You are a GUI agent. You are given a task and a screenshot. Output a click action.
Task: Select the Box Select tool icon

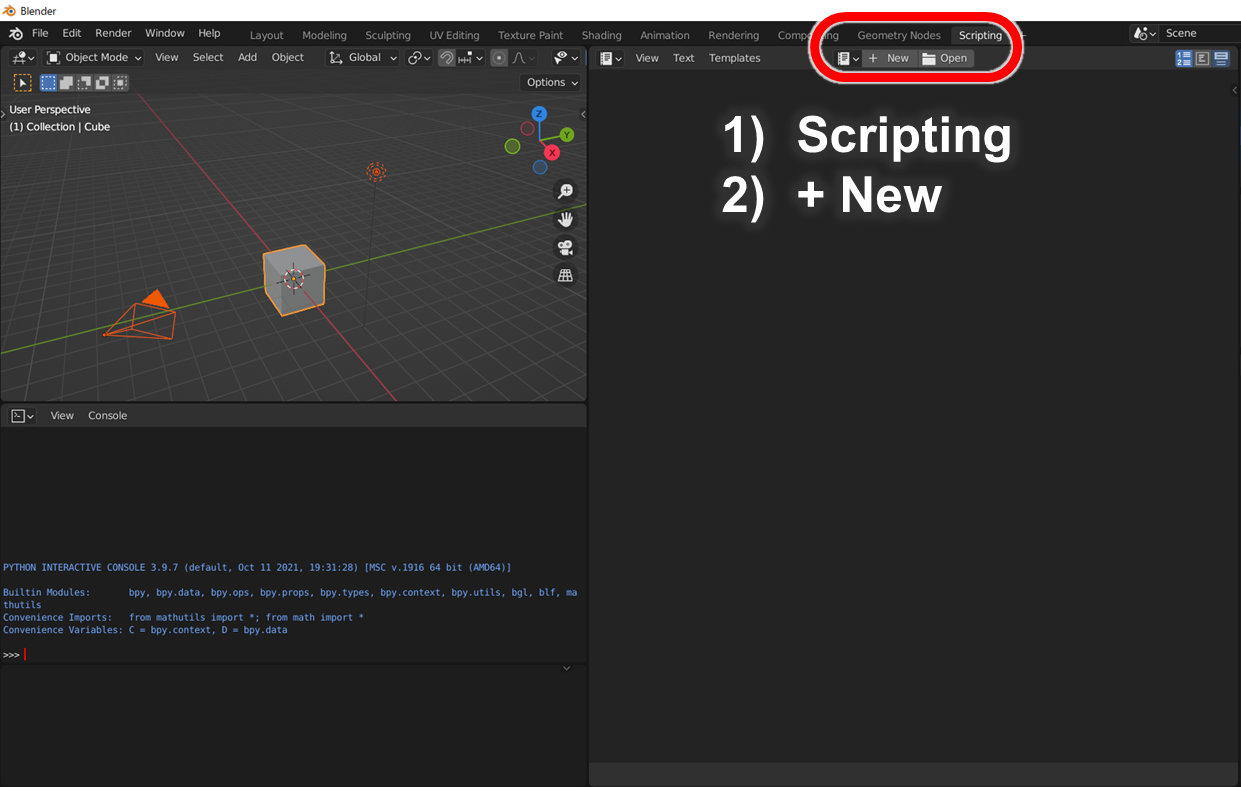[x=47, y=82]
